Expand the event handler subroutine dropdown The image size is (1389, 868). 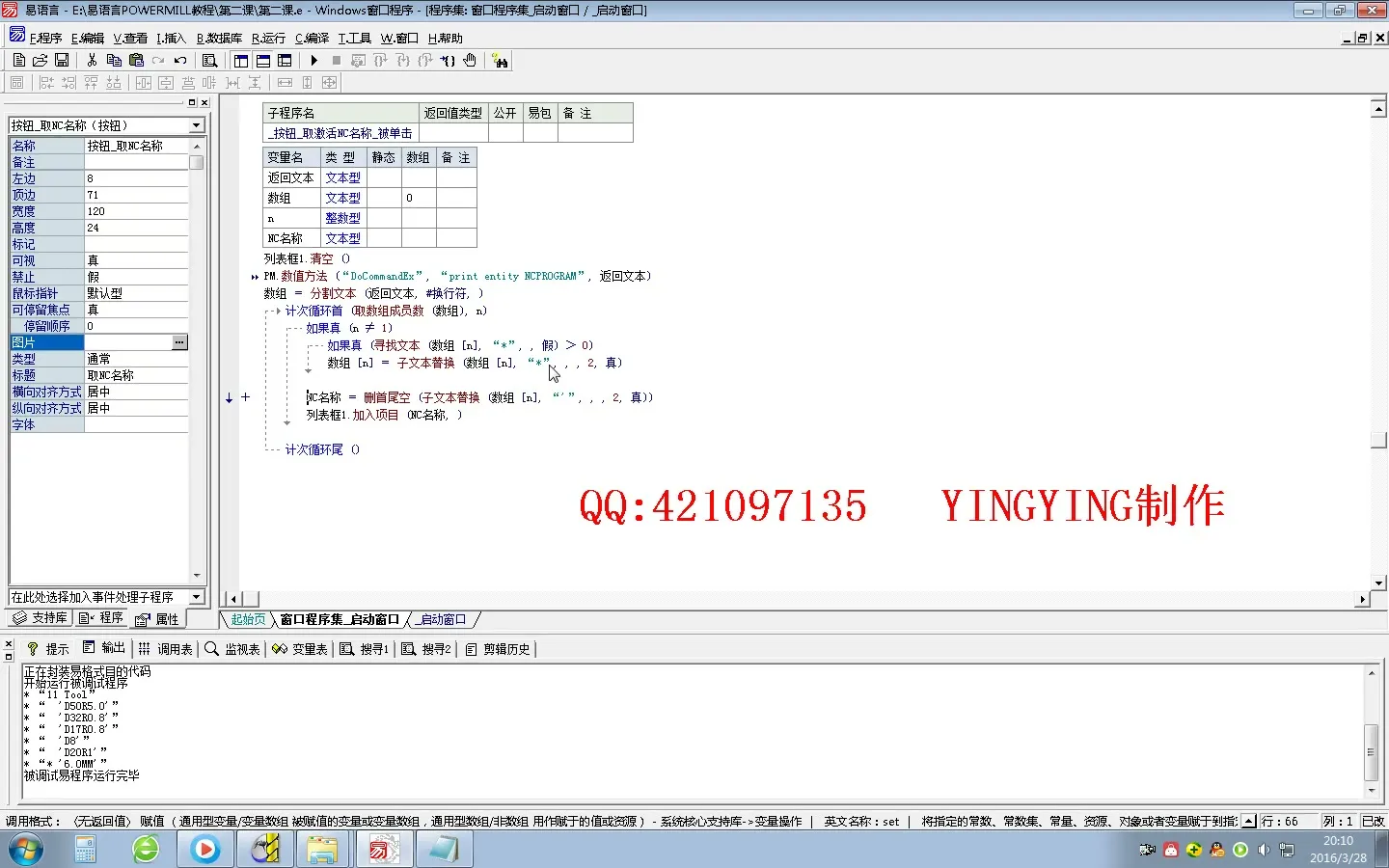tap(196, 597)
